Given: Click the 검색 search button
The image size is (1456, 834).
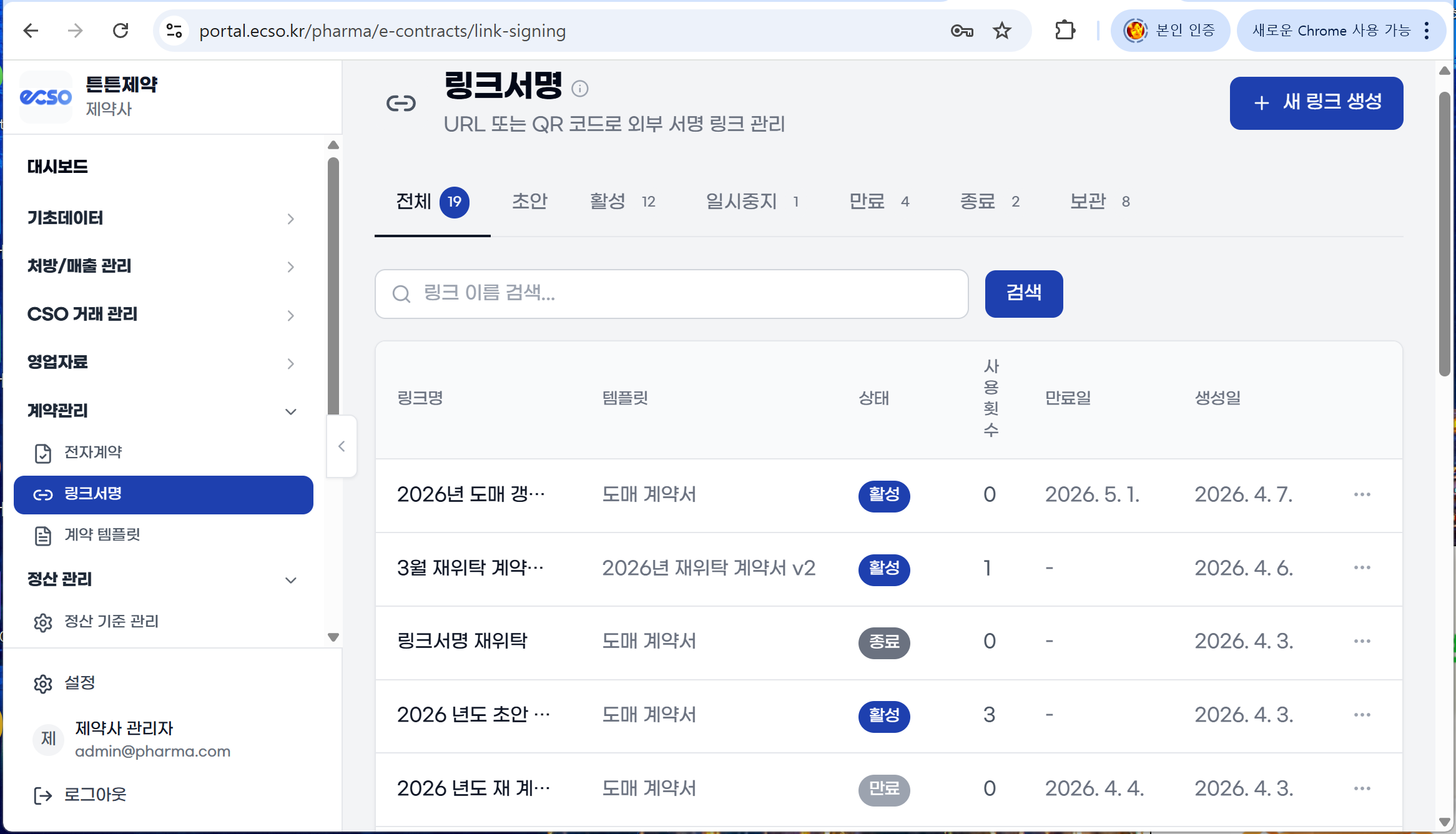Looking at the screenshot, I should 1023,293.
